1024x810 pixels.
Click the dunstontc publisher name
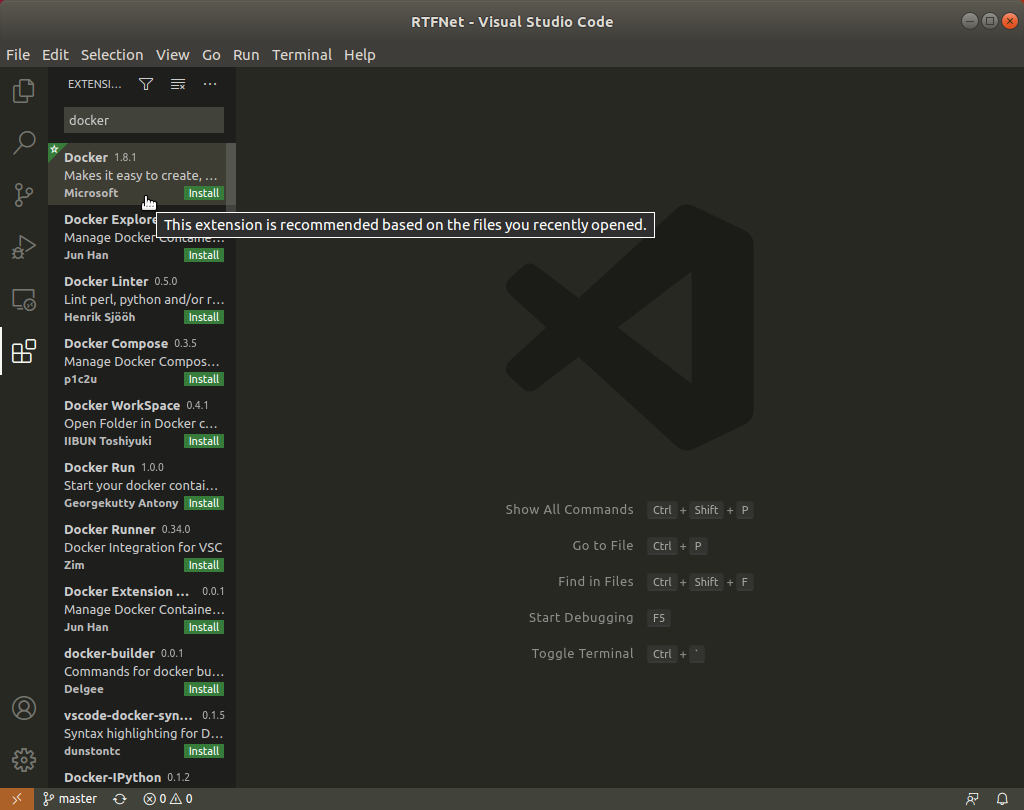(92, 752)
